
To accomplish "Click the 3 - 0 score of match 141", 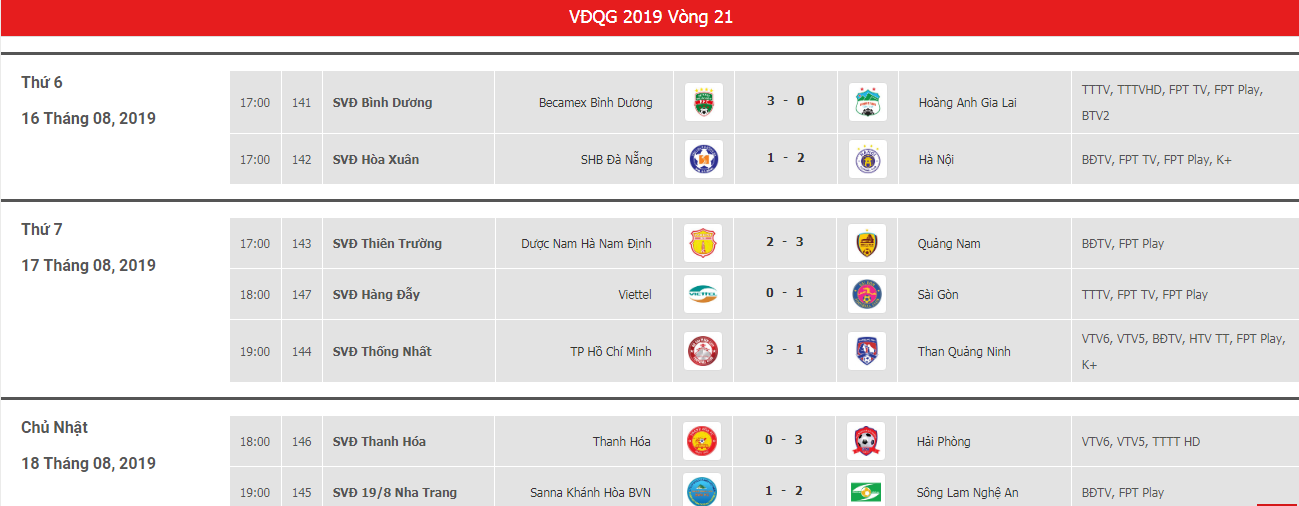I will tap(785, 101).
